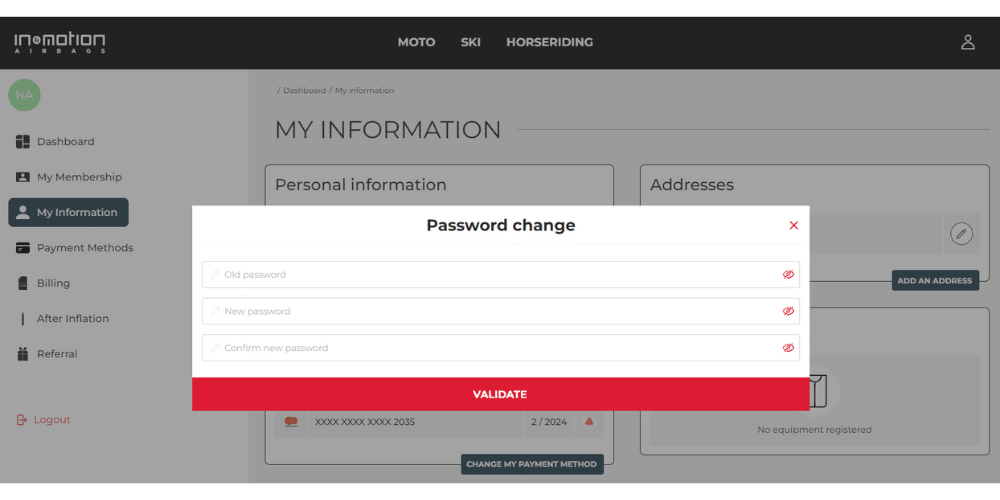This screenshot has width=1000, height=500.
Task: Click the Logout link
Action: [x=52, y=420]
